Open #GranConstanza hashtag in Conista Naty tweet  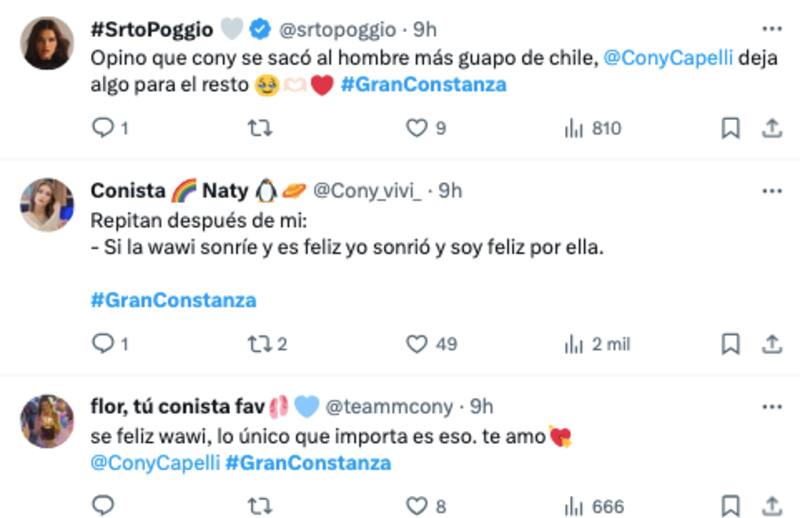click(173, 299)
